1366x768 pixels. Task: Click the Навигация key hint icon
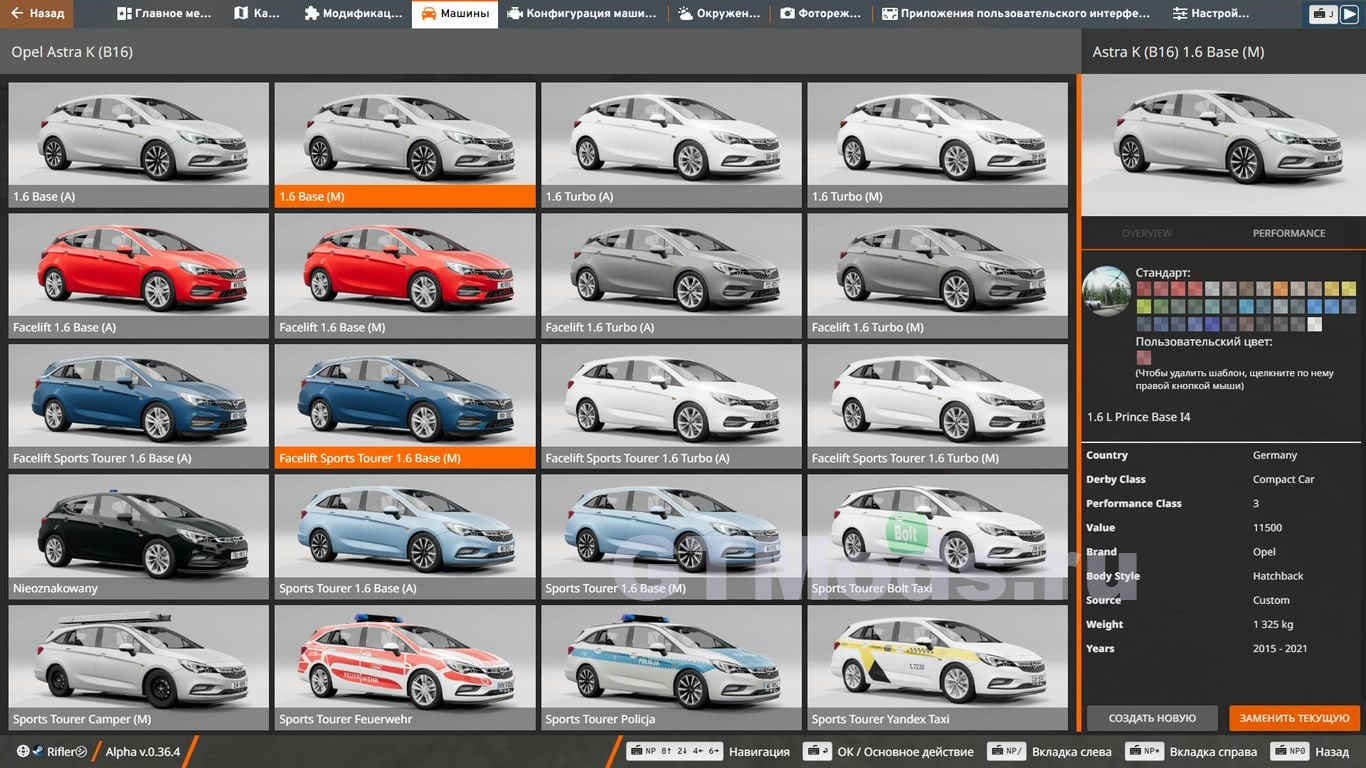pyautogui.click(x=675, y=752)
